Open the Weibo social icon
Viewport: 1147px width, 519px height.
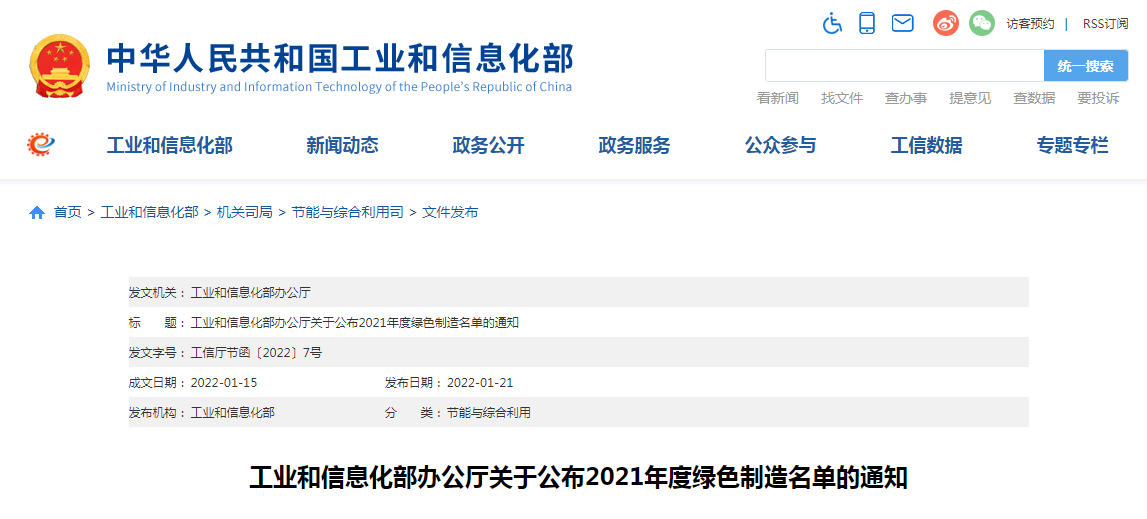click(x=946, y=23)
